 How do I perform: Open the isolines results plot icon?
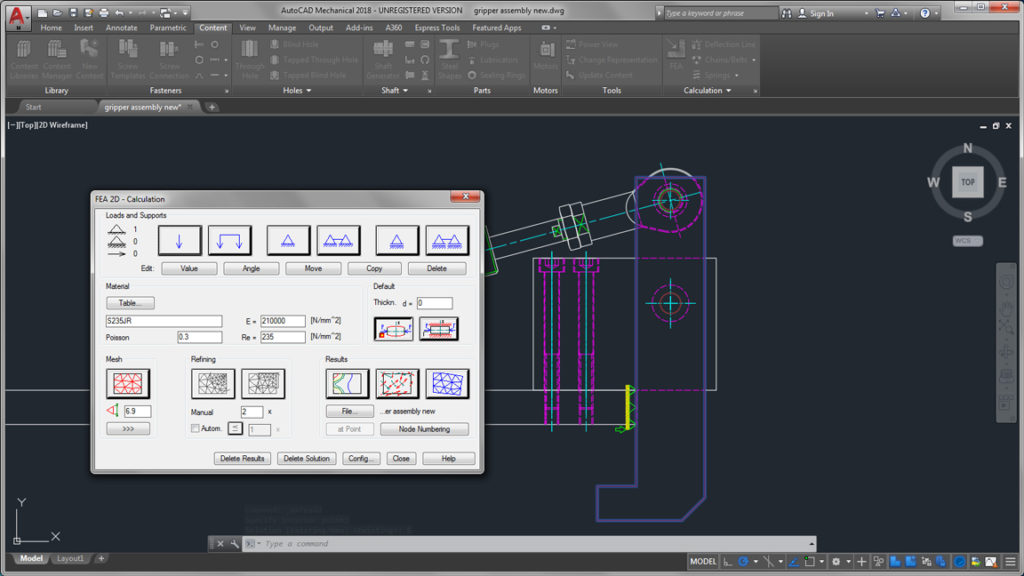[x=347, y=384]
